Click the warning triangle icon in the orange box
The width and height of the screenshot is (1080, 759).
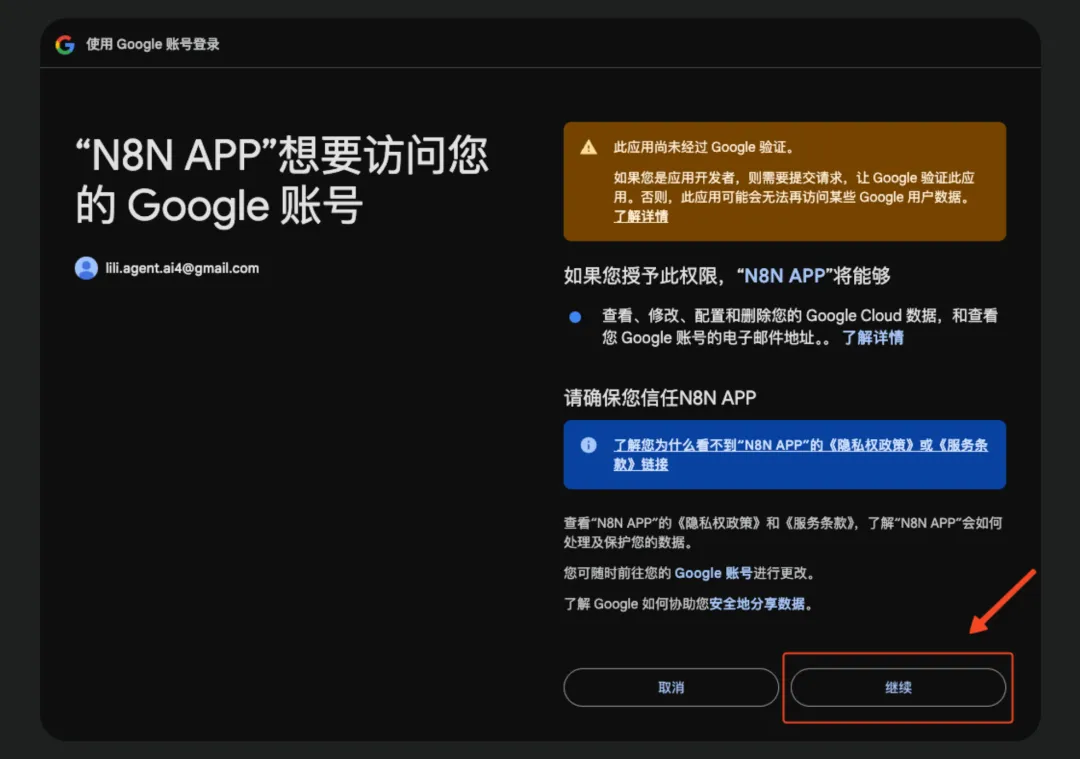pyautogui.click(x=588, y=147)
